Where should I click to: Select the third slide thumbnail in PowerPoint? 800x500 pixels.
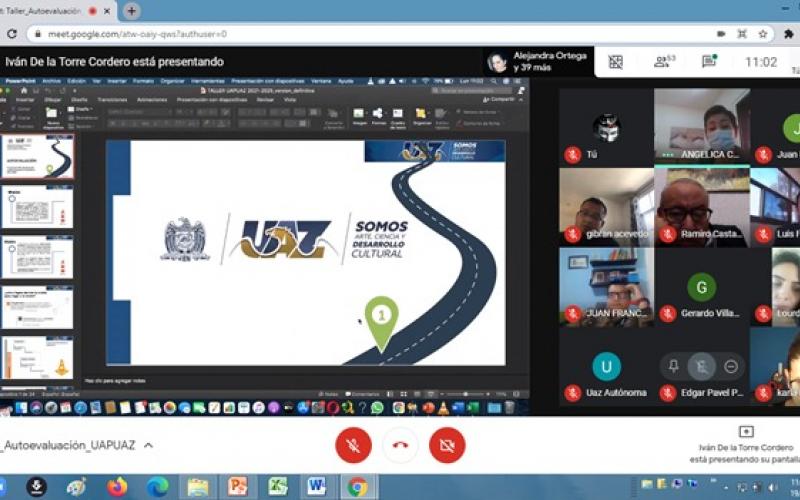pos(38,257)
